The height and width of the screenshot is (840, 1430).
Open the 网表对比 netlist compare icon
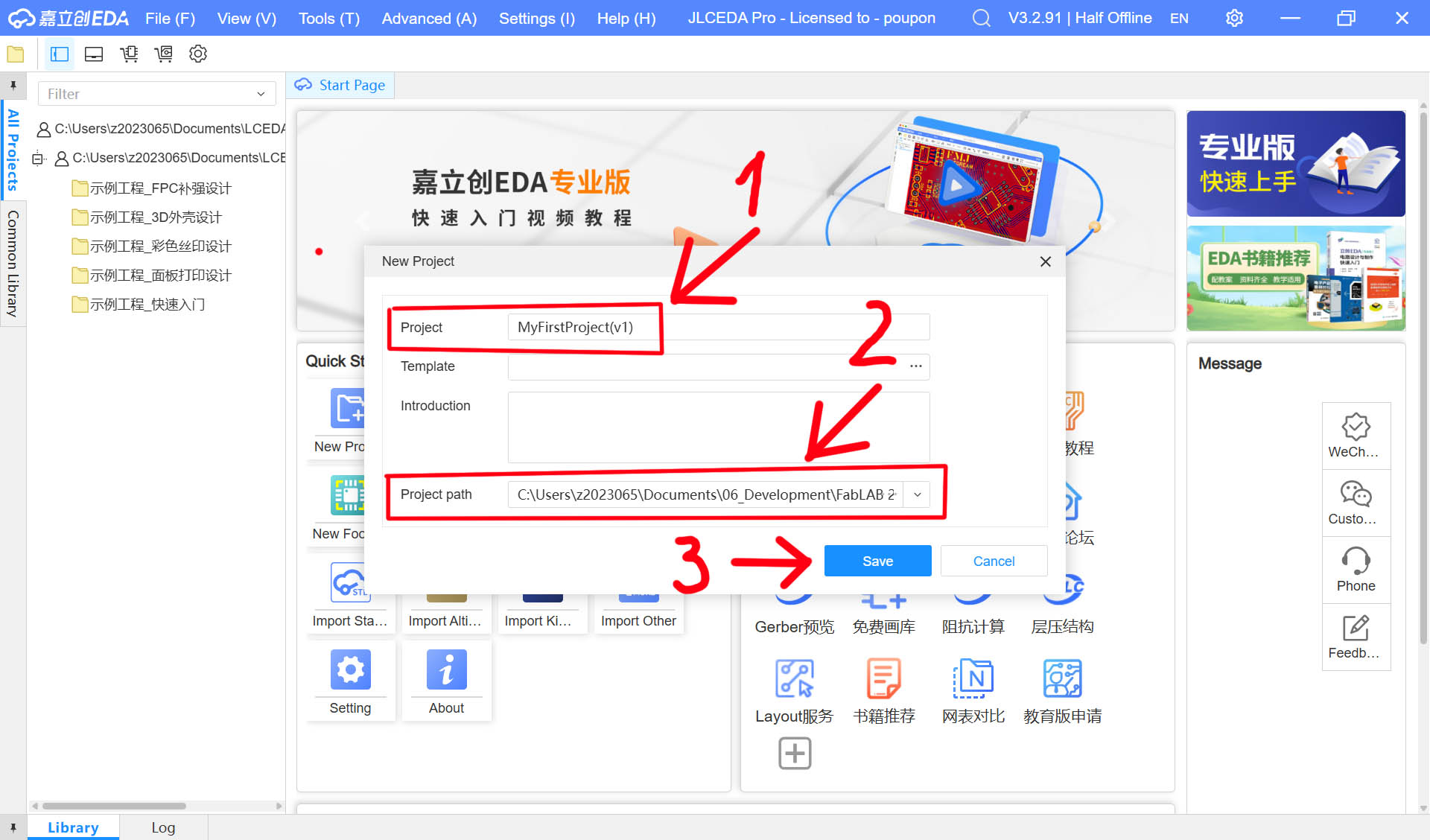973,678
